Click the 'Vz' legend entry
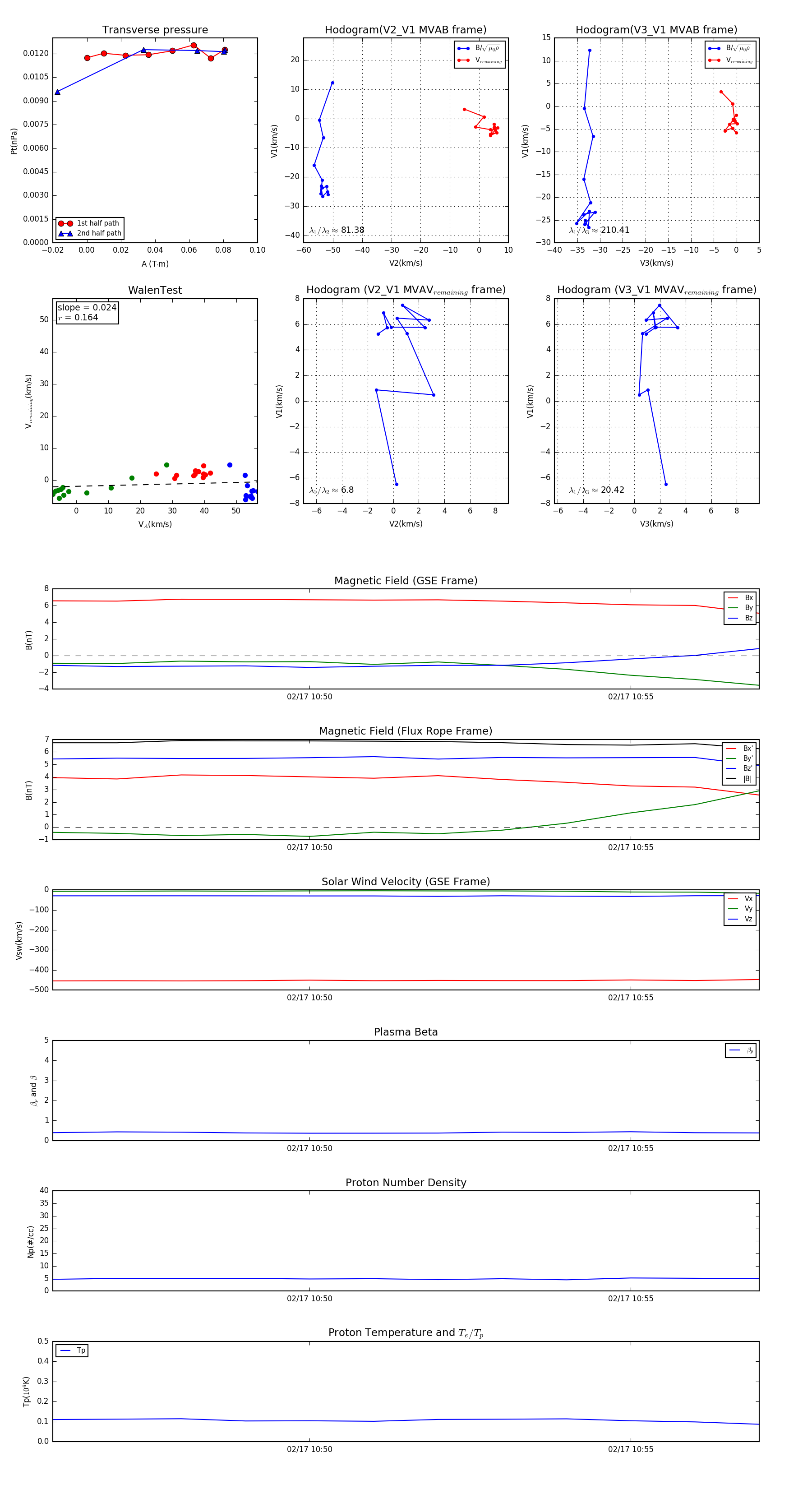This screenshot has width=812, height=1489. click(740, 919)
